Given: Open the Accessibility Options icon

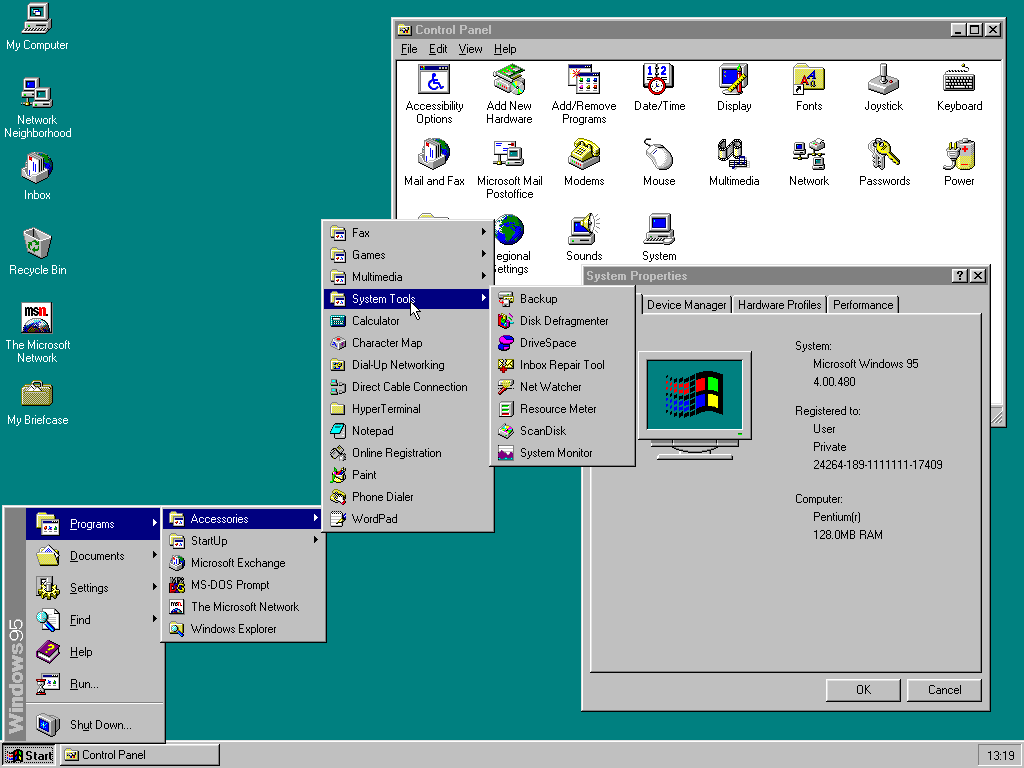Looking at the screenshot, I should click(434, 81).
